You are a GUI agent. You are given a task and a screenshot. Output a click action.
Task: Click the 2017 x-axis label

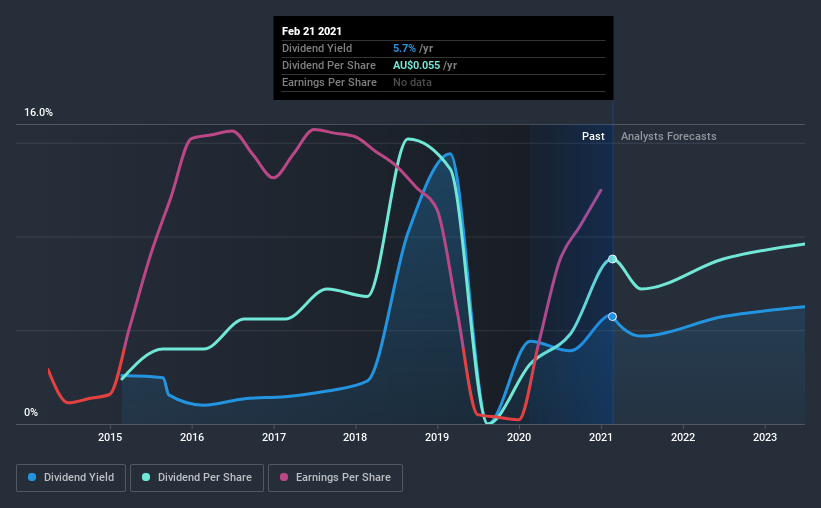[274, 437]
